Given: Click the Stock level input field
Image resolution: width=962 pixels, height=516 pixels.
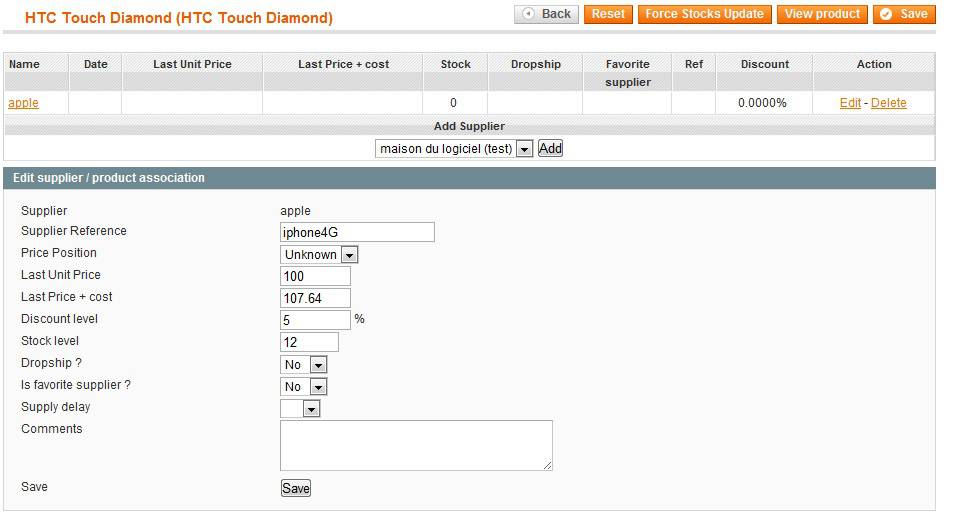Looking at the screenshot, I should [x=309, y=342].
